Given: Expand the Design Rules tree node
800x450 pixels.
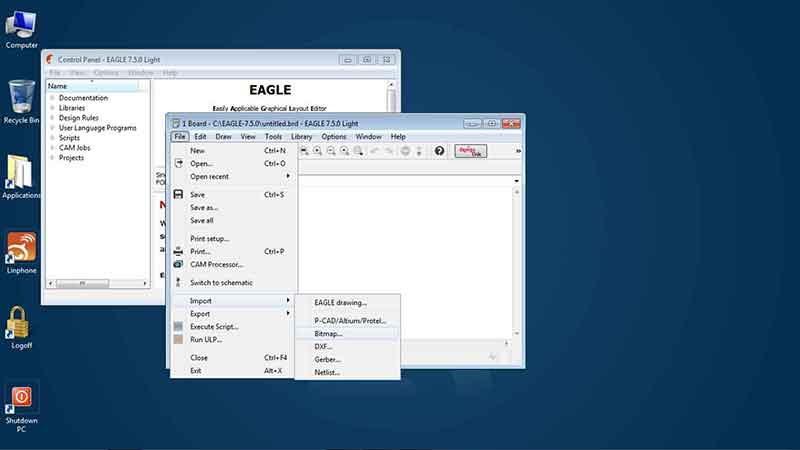Looking at the screenshot, I should point(52,118).
